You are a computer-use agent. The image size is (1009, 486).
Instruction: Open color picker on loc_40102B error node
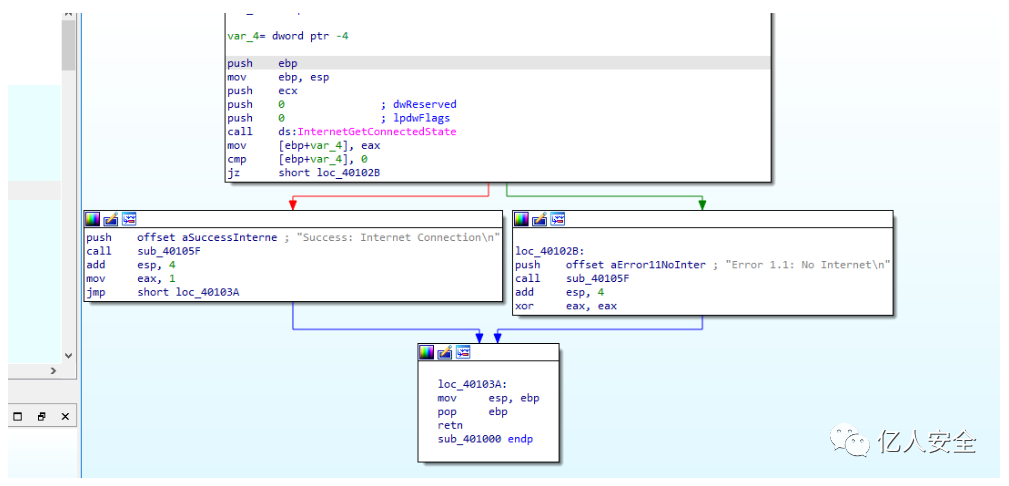(521, 219)
